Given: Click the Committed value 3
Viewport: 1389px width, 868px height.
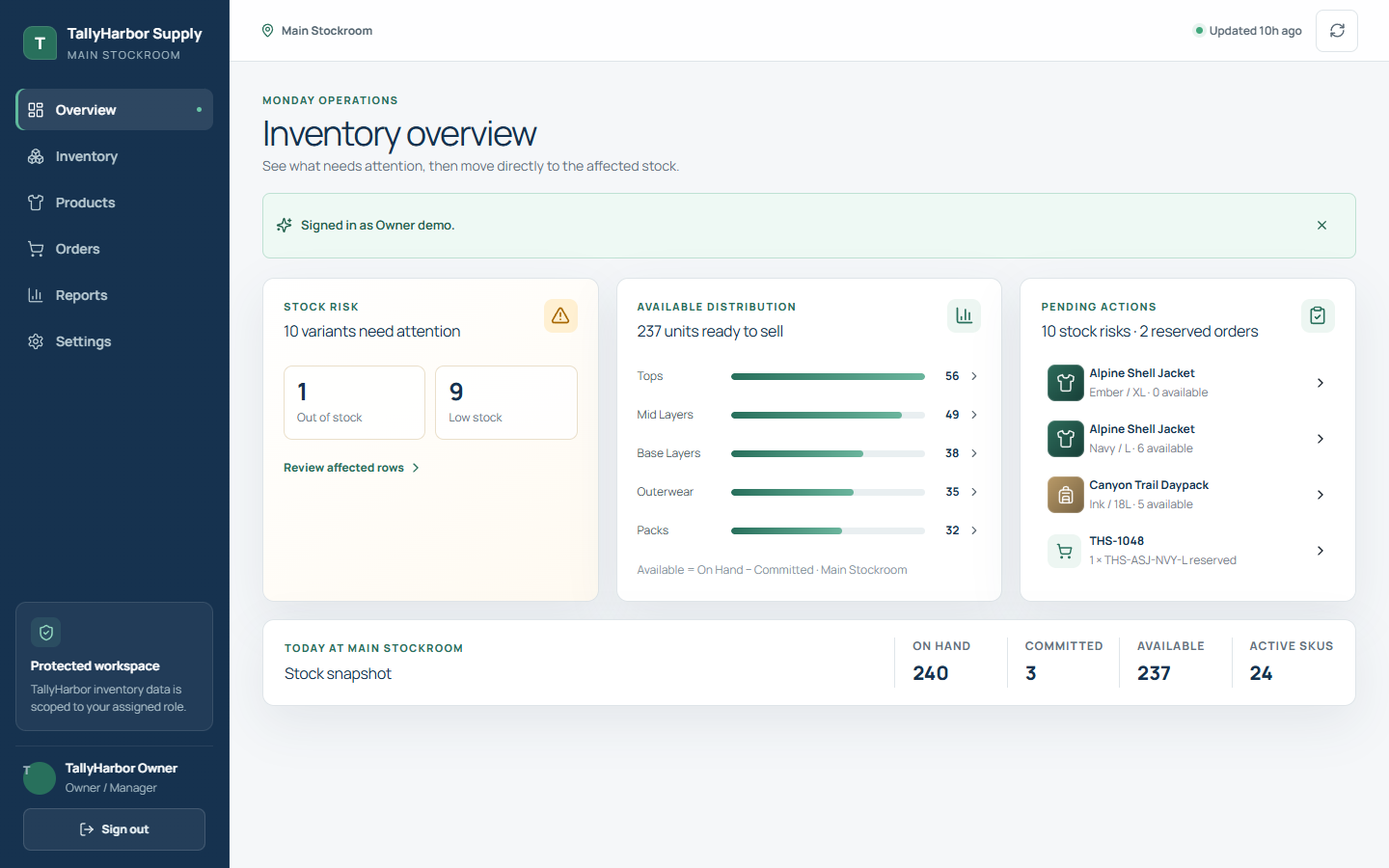Looking at the screenshot, I should pyautogui.click(x=1031, y=673).
